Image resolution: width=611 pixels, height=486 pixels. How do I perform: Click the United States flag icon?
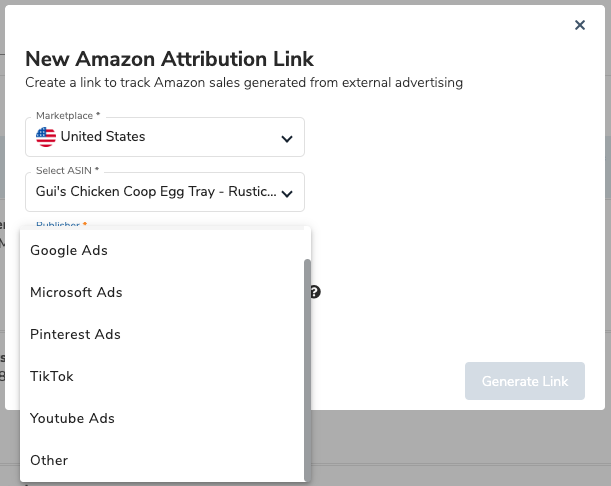[46, 137]
